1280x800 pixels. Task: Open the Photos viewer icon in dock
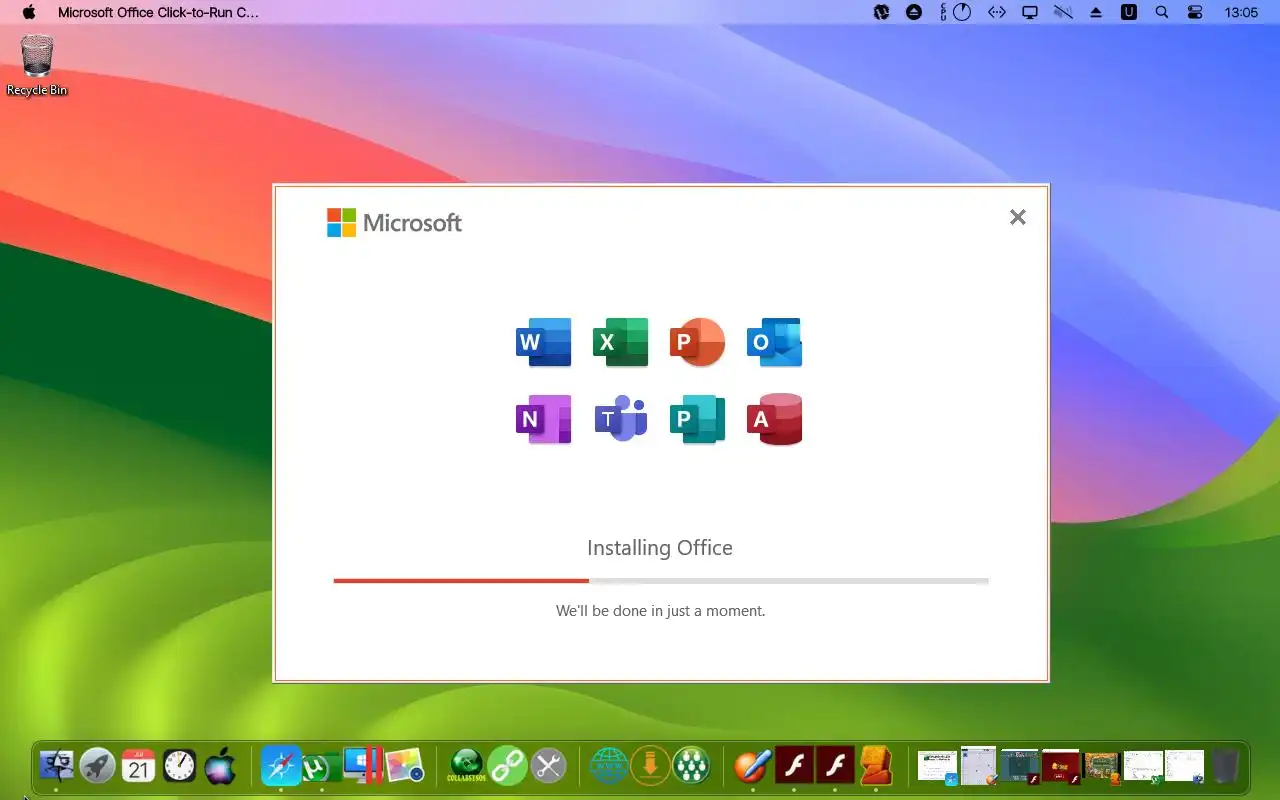[405, 766]
